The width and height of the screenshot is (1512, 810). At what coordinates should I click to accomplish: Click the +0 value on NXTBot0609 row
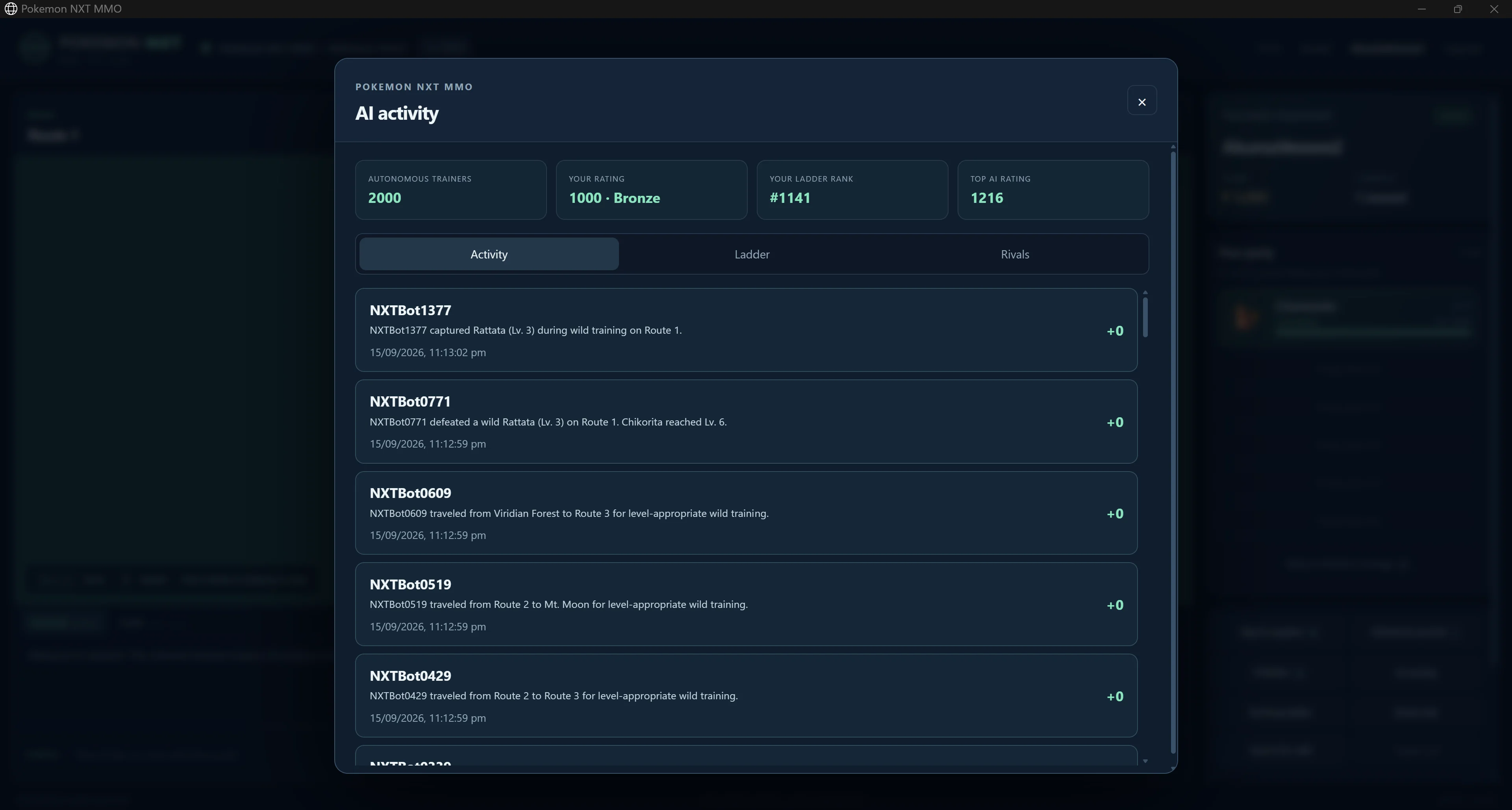click(x=1115, y=514)
